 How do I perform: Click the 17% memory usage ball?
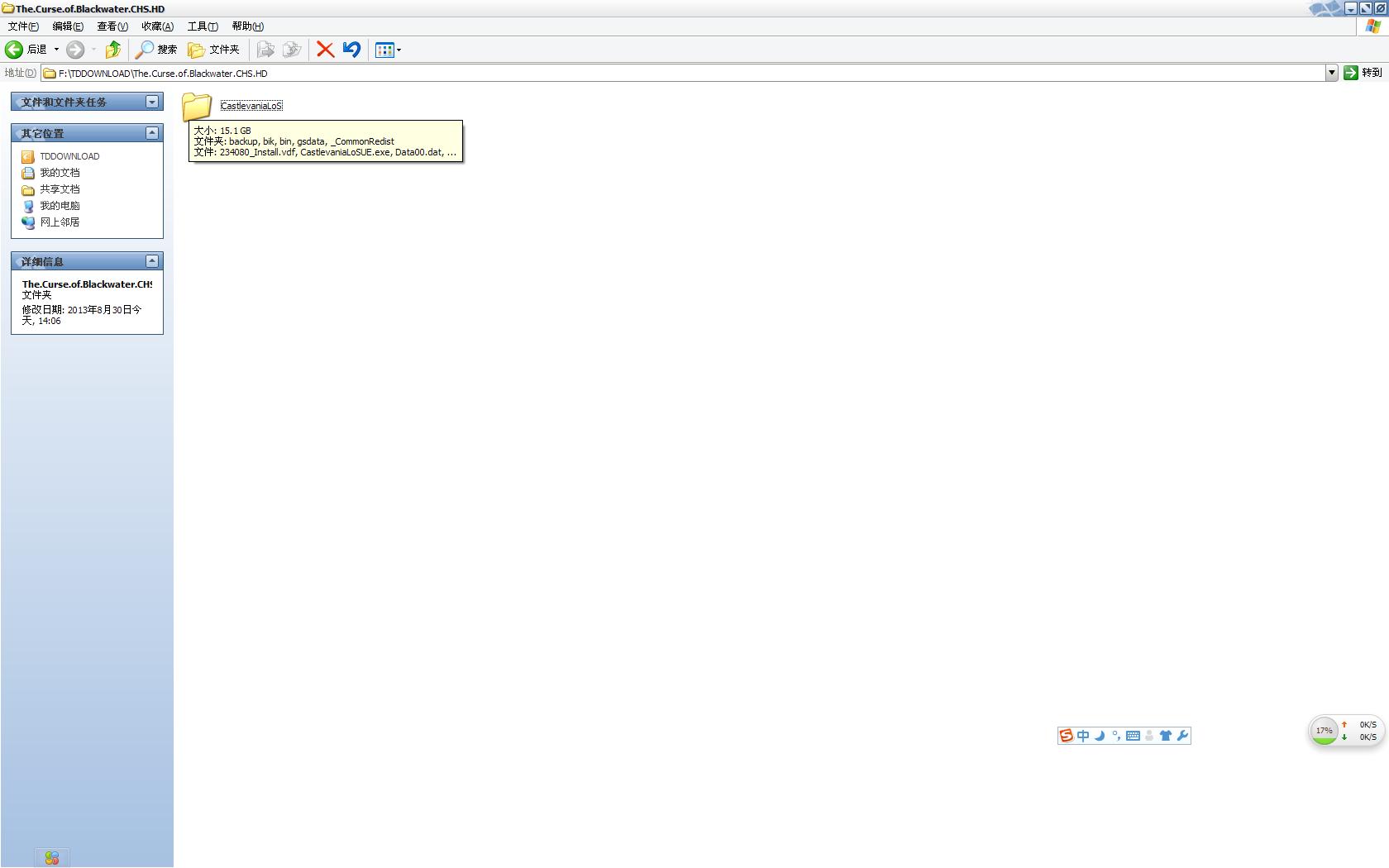(1325, 731)
